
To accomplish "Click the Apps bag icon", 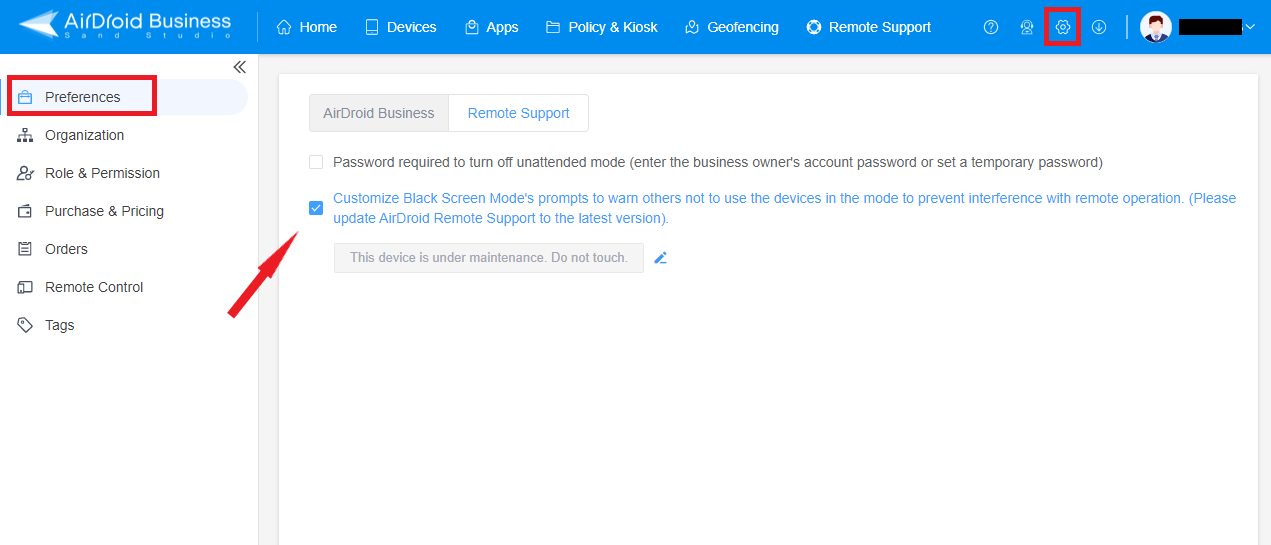I will [472, 27].
